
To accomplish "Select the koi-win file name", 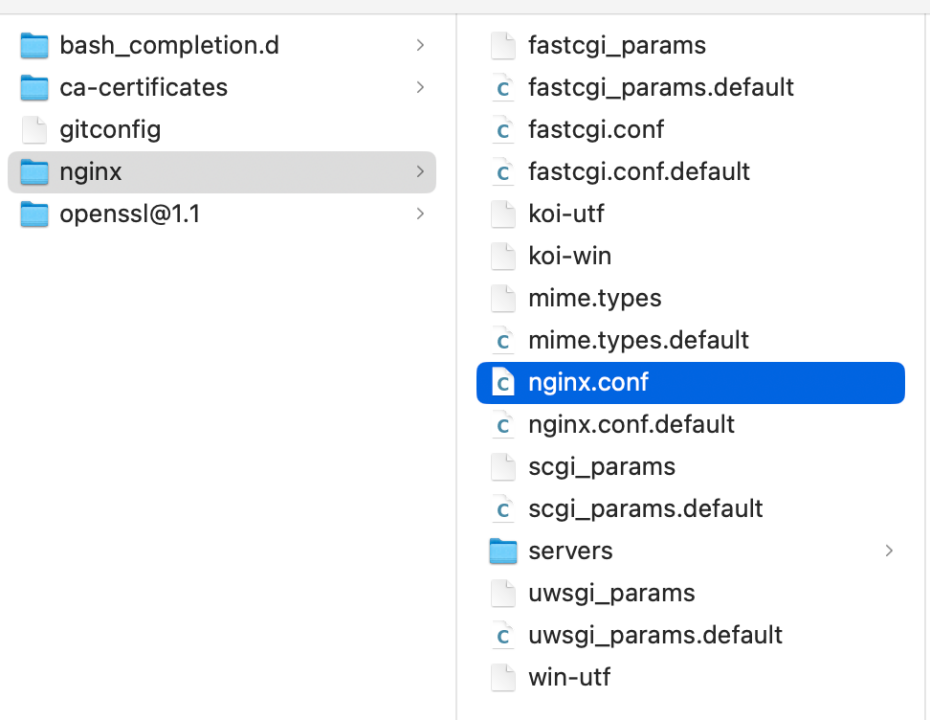I will pyautogui.click(x=570, y=256).
